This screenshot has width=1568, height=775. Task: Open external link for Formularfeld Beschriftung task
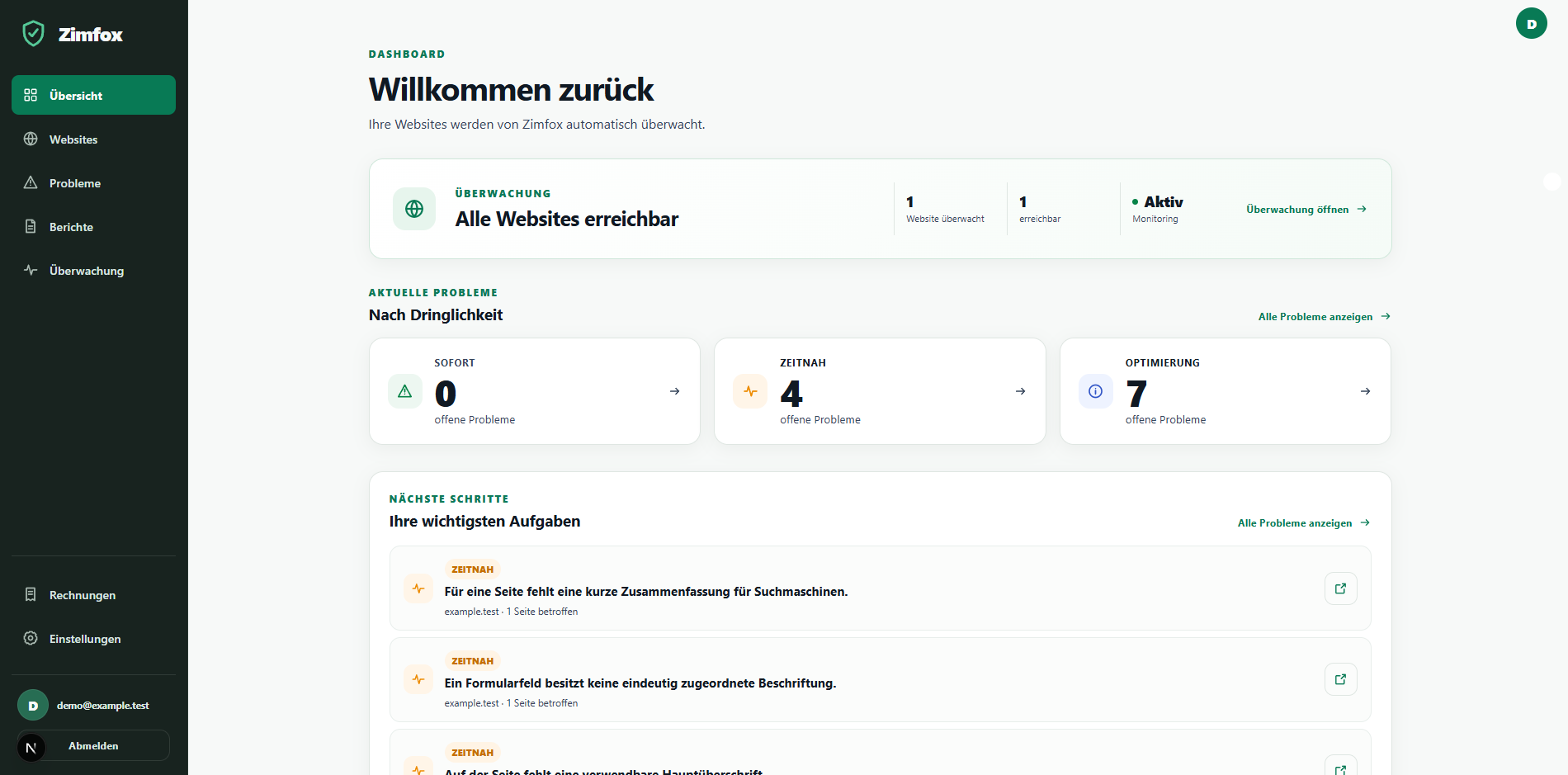point(1340,679)
